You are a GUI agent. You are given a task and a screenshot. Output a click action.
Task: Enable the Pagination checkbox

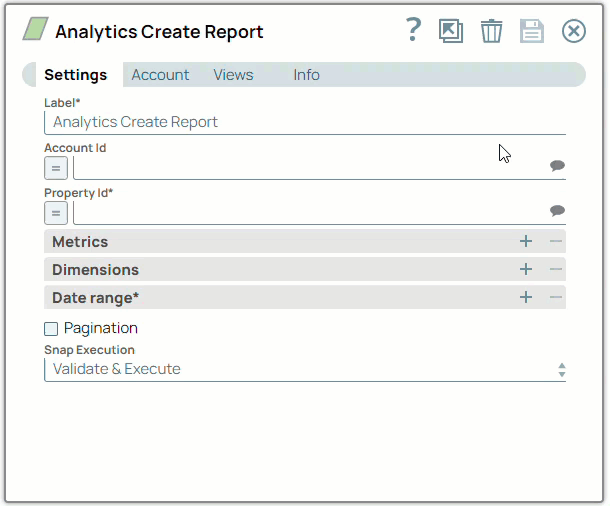pos(51,329)
